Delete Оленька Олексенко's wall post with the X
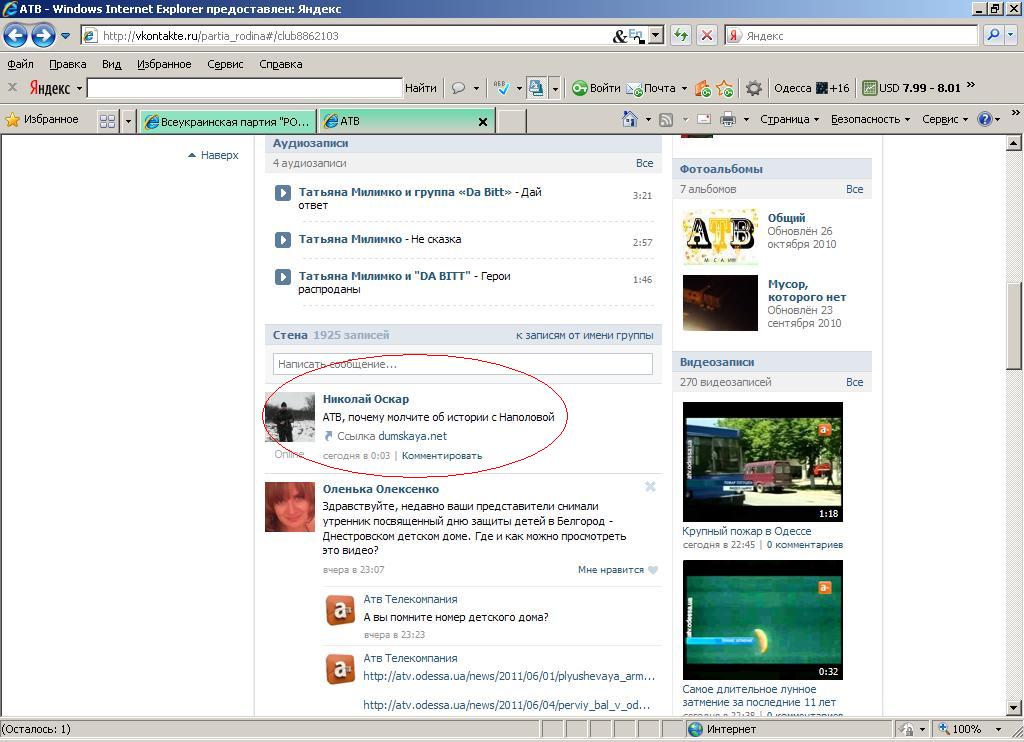 [650, 487]
